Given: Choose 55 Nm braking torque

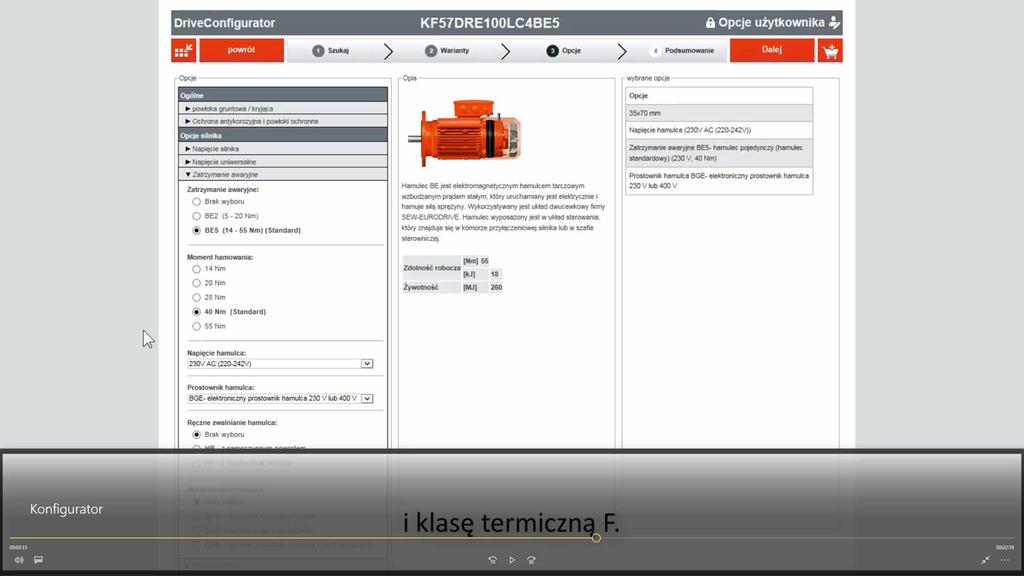Looking at the screenshot, I should click(197, 327).
